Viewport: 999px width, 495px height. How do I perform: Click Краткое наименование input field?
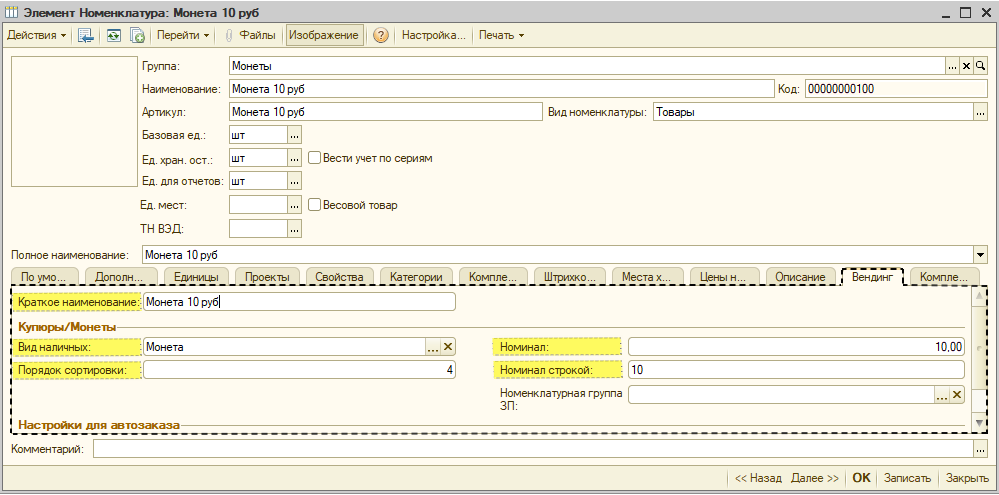[x=299, y=302]
